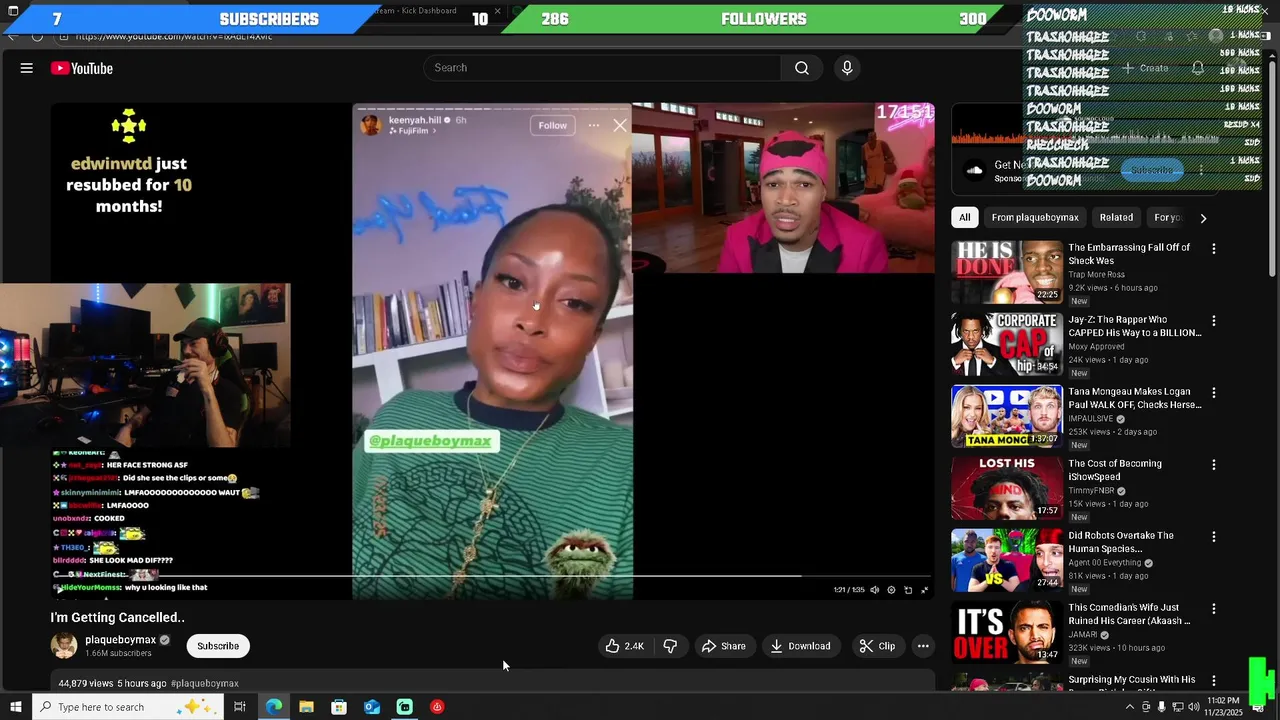
Task: Open the Create button in YouTube header
Action: tap(1145, 68)
